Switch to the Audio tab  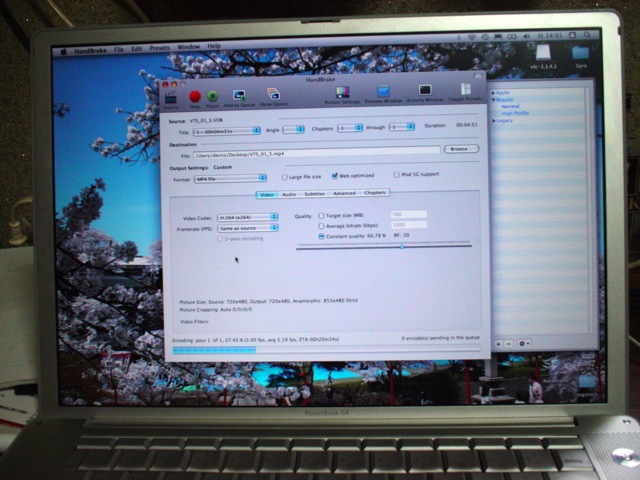289,194
